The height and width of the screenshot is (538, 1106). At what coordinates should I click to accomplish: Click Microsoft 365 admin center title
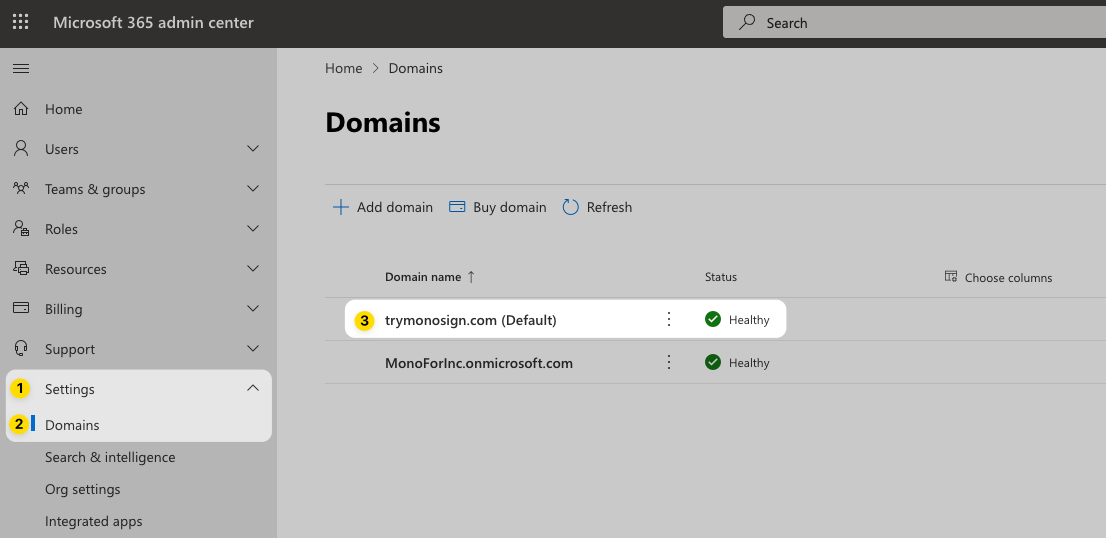(x=153, y=23)
